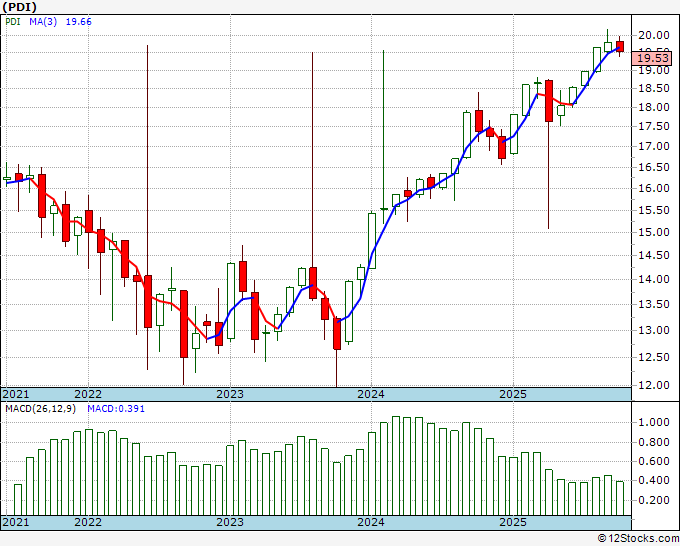This screenshot has width=680, height=546.
Task: Click the 12.00 price axis label
Action: [x=654, y=385]
